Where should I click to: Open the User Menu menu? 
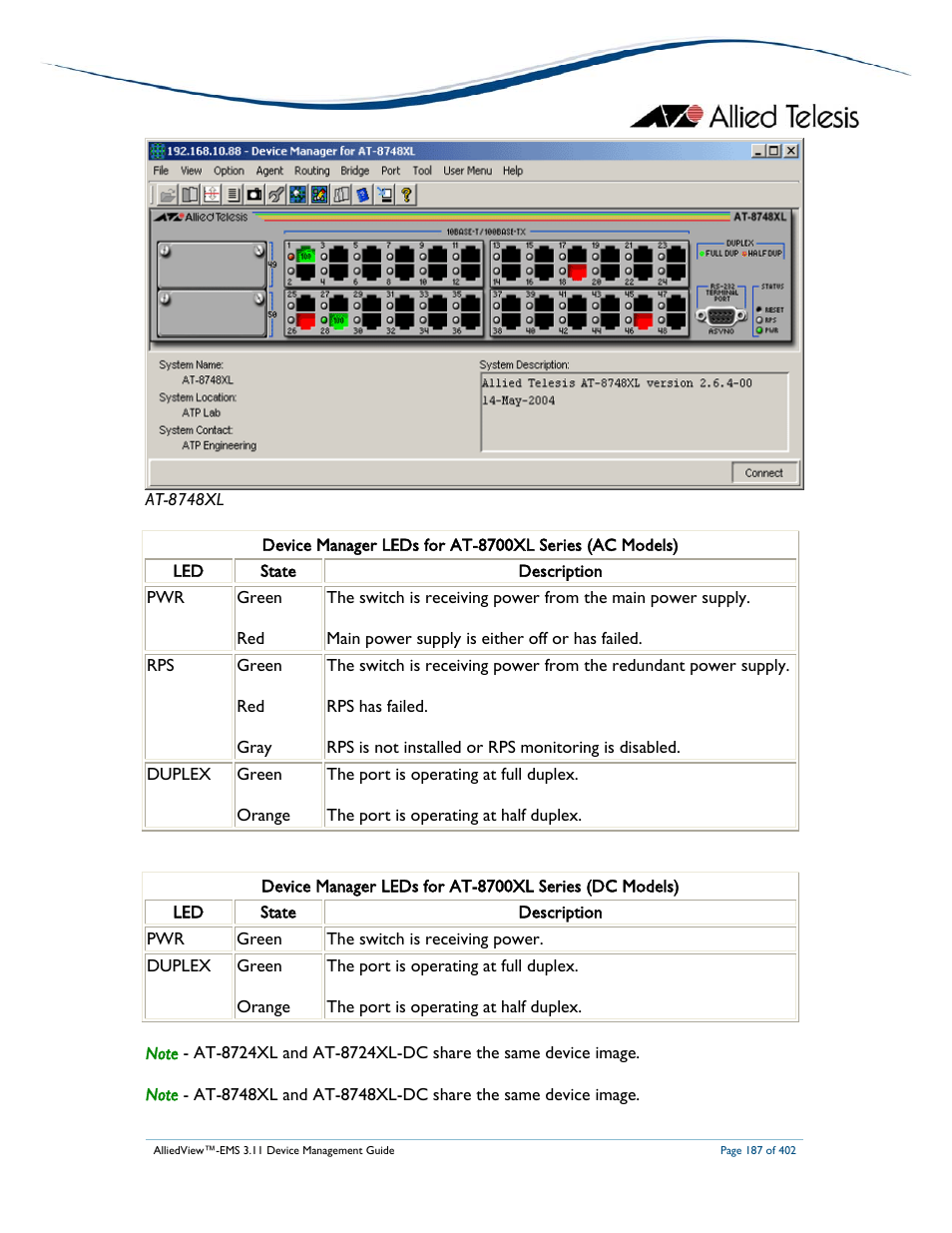(467, 171)
